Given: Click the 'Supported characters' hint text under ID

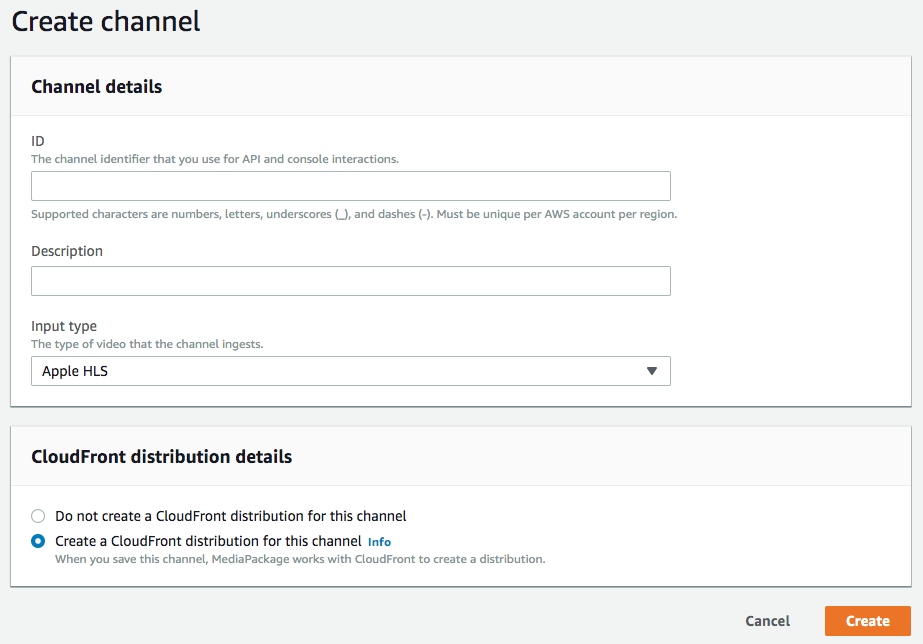Looking at the screenshot, I should tap(354, 214).
